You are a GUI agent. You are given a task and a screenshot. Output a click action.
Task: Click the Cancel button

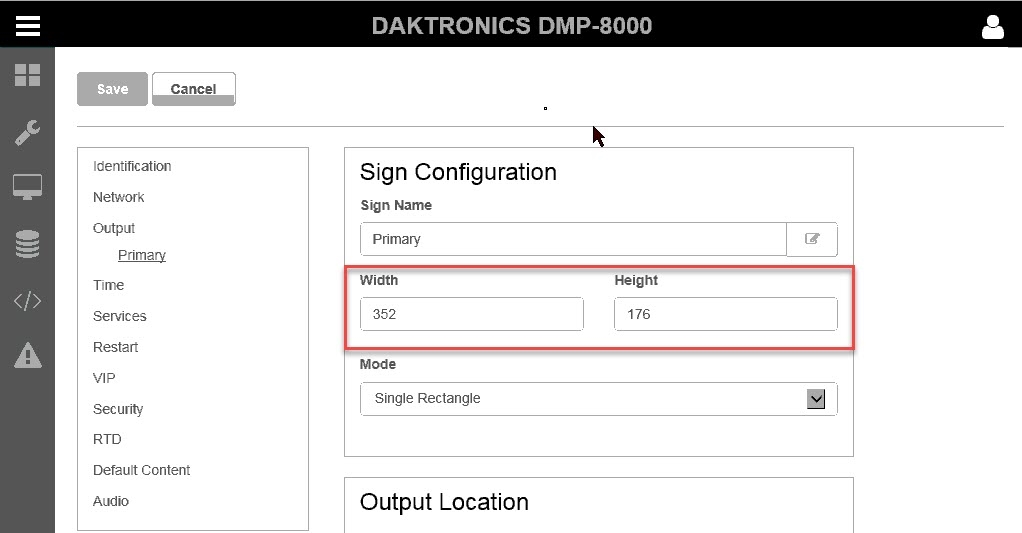click(193, 89)
